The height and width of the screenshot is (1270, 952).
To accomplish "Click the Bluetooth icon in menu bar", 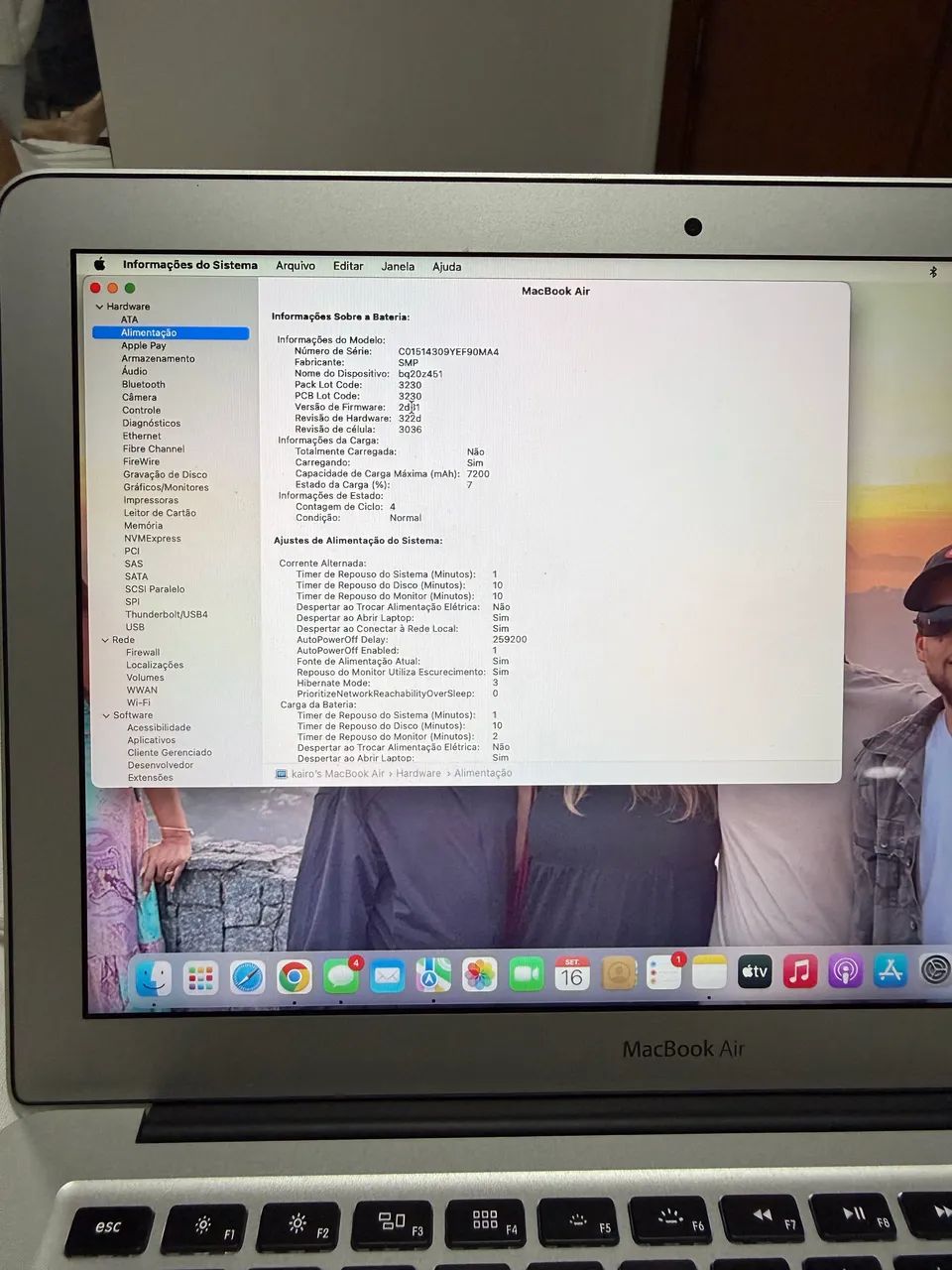I will click(x=933, y=272).
